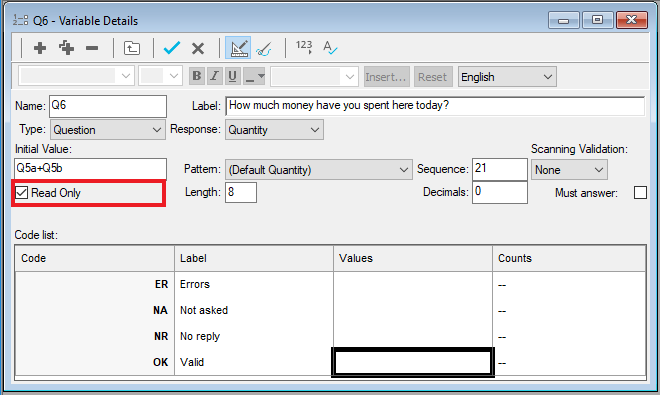Open the Response dropdown showing Quantity
Screen dimensions: 660x395
coord(274,130)
